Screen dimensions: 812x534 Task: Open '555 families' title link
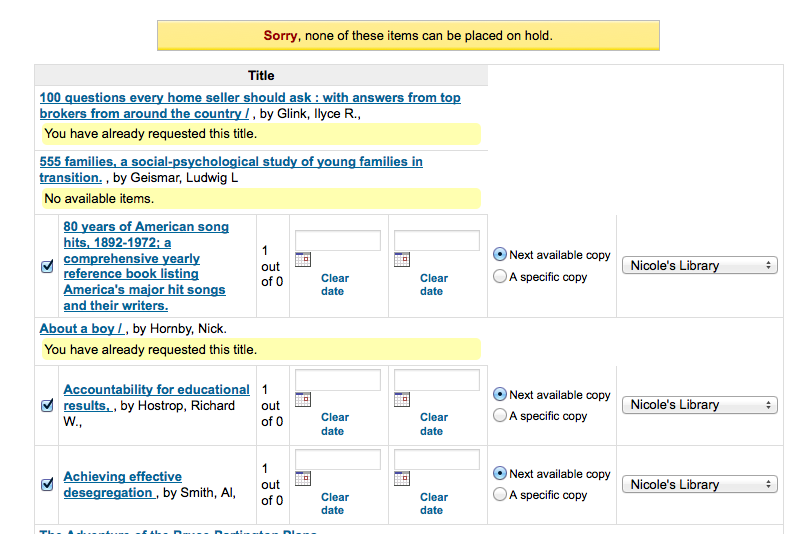230,162
